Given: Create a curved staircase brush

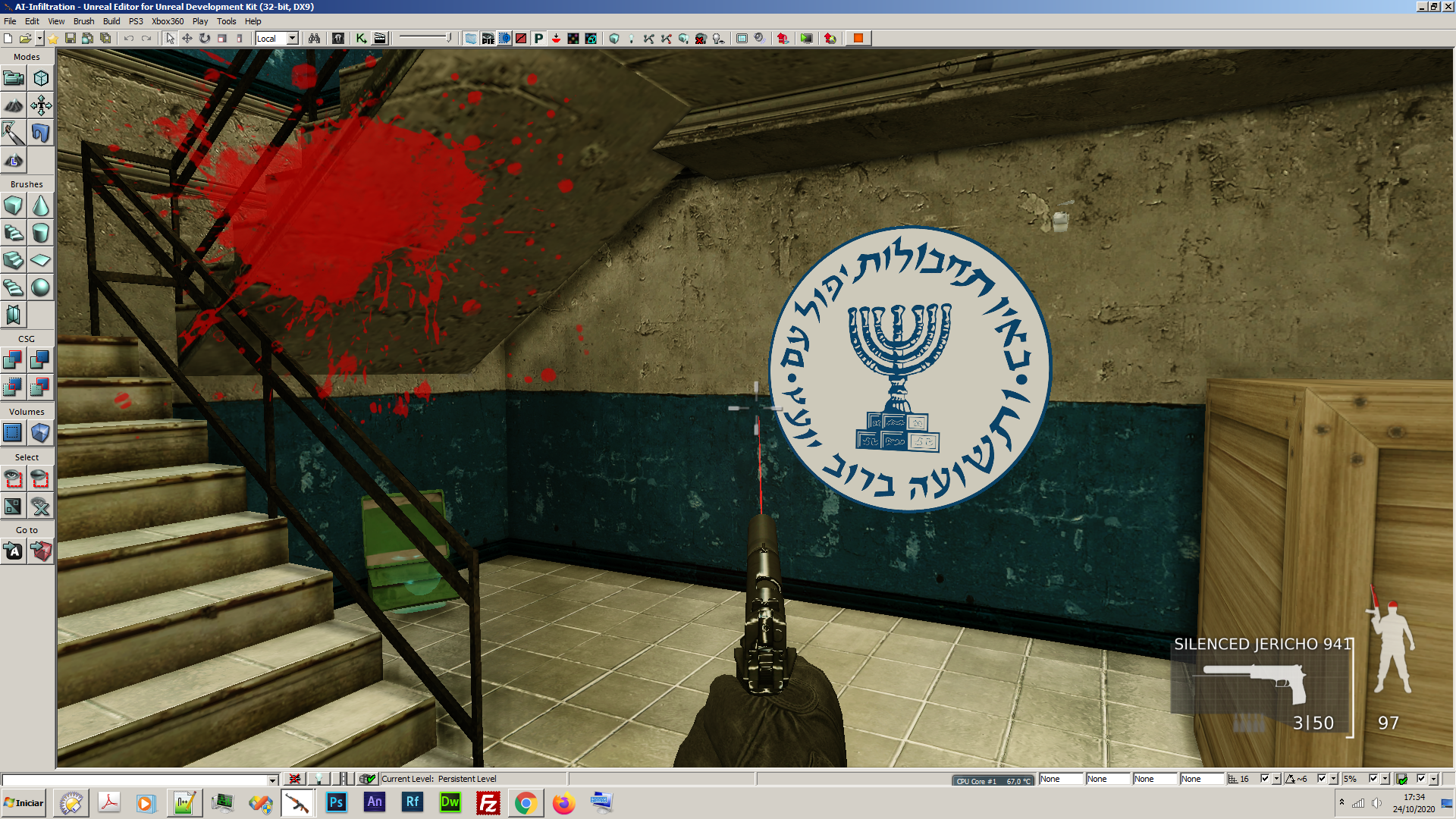Looking at the screenshot, I should click(x=14, y=233).
